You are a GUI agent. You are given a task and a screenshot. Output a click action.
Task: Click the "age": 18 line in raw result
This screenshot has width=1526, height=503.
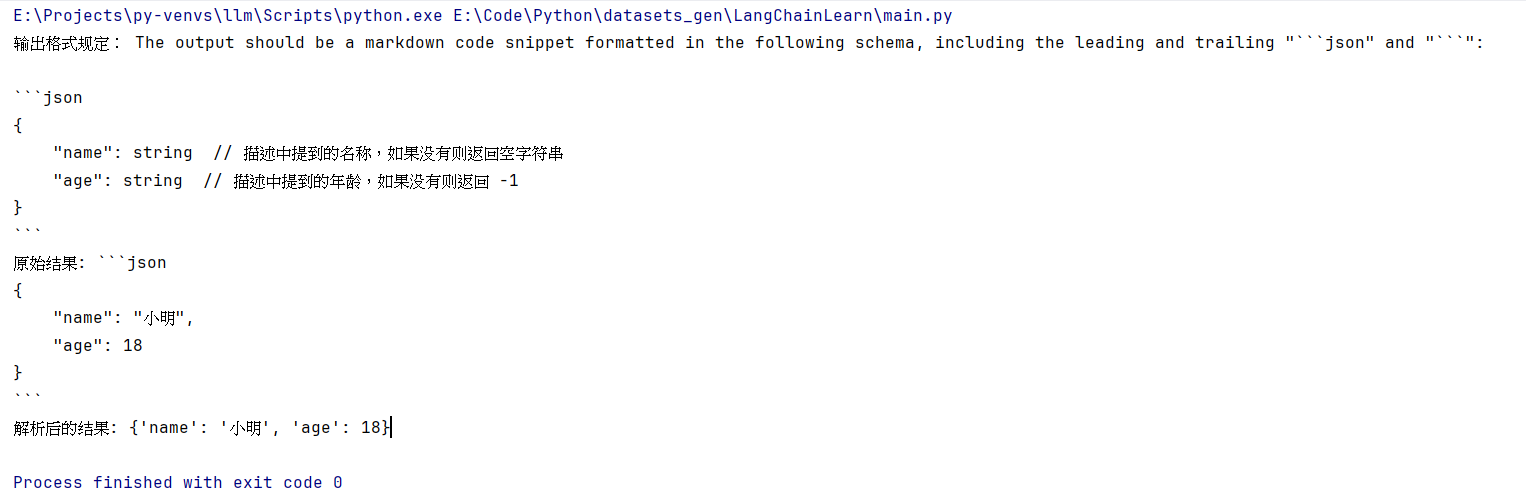tap(98, 346)
